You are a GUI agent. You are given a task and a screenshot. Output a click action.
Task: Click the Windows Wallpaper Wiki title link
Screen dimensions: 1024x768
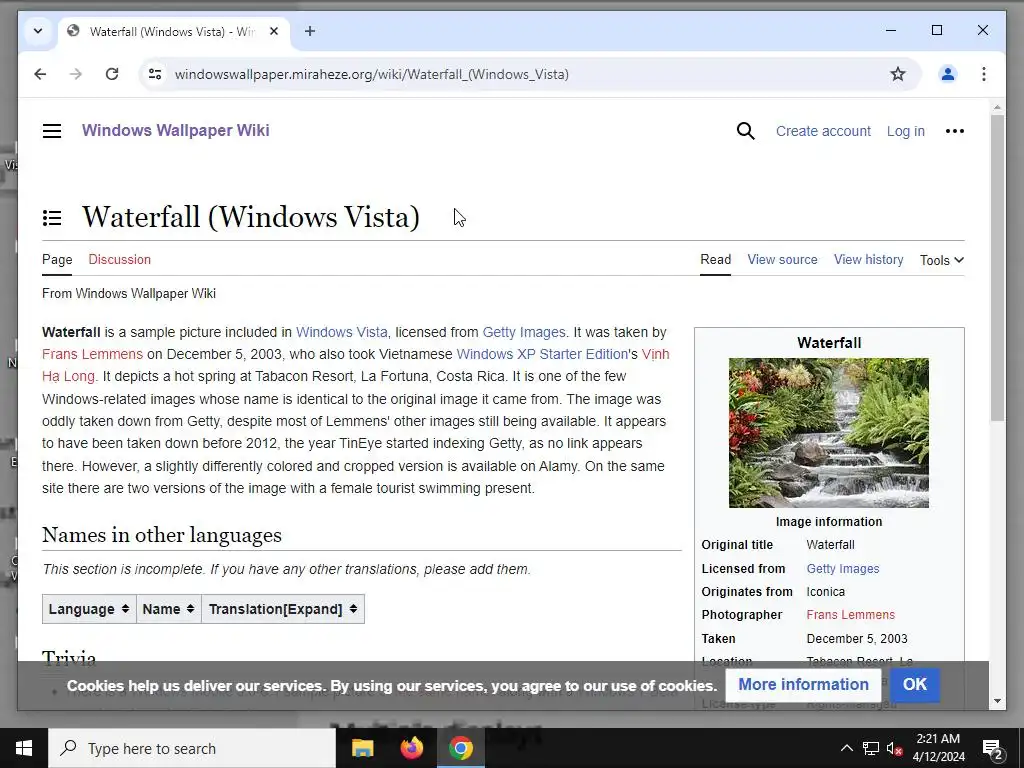(x=176, y=130)
